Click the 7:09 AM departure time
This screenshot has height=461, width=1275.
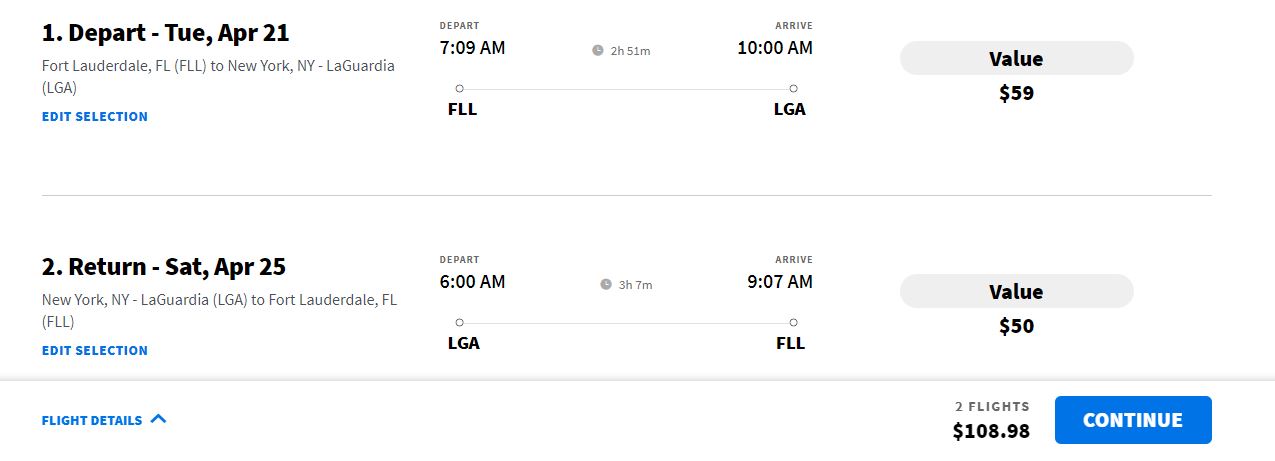point(472,48)
